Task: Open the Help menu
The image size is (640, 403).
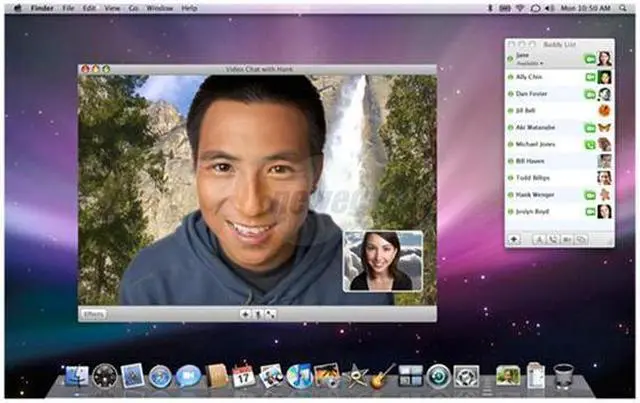Action: (189, 8)
